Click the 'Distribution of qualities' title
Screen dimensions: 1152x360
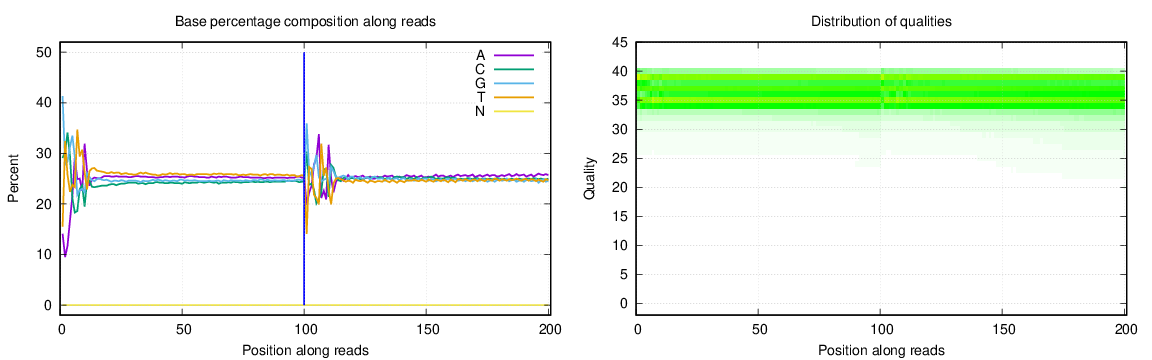pos(882,22)
